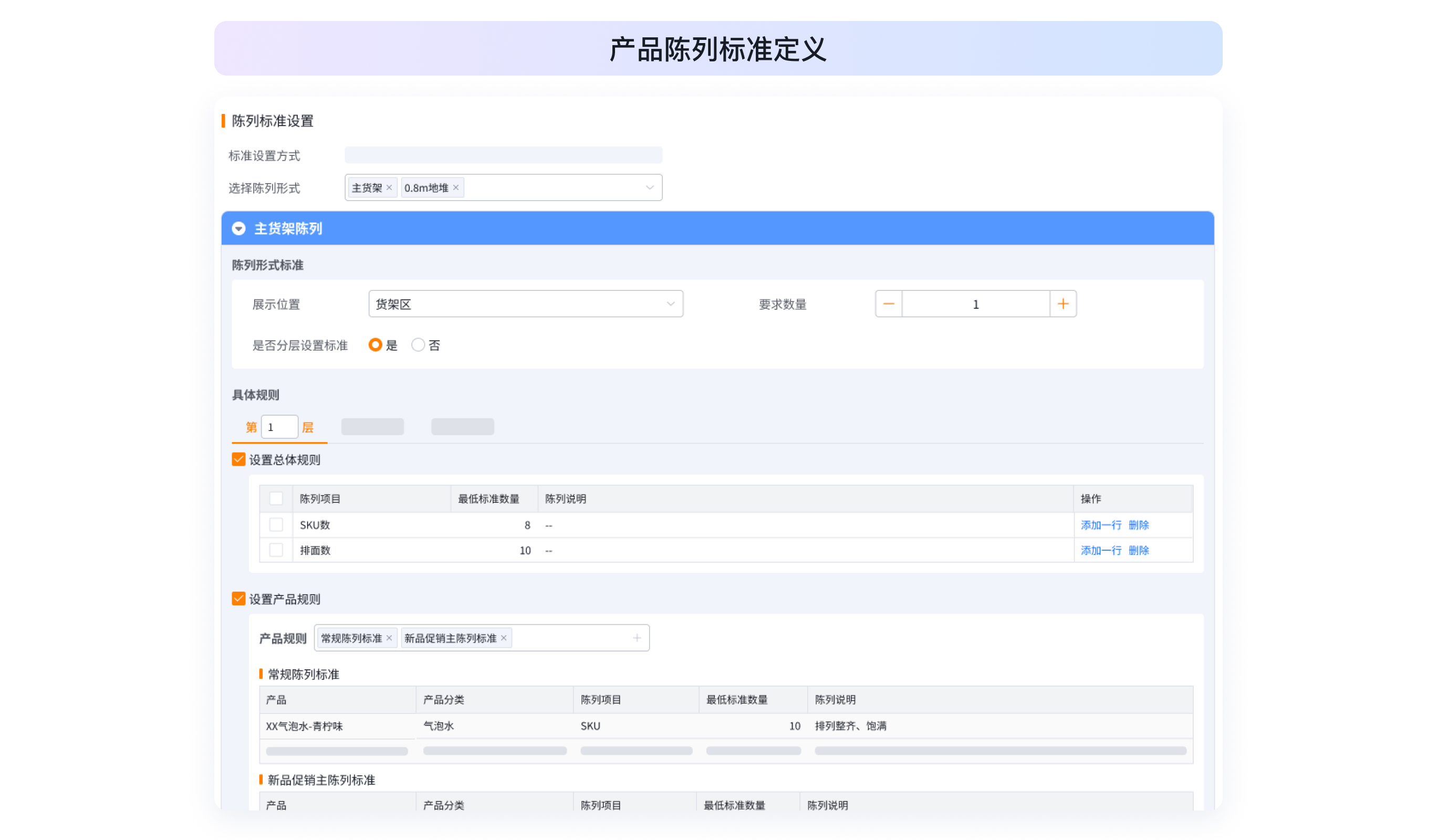Screen dimensions: 1437x840
Task: Increase 要求数量 with plus button
Action: 1063,304
